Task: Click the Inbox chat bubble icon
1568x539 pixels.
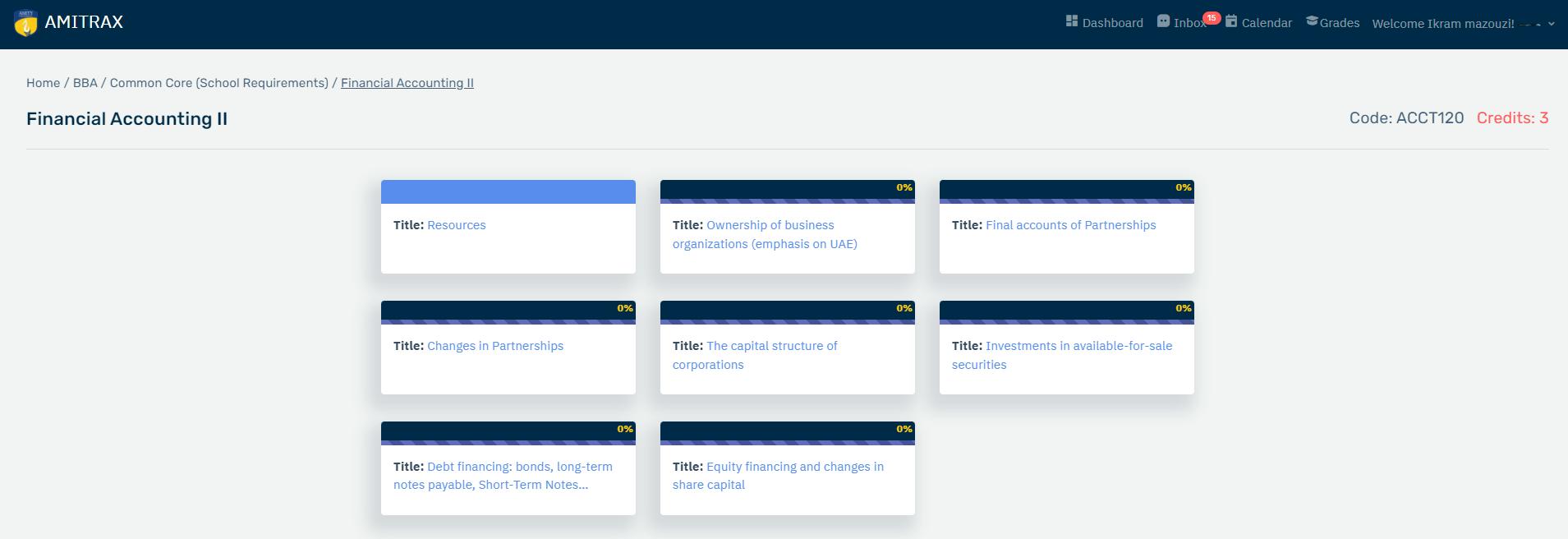Action: [x=1163, y=21]
